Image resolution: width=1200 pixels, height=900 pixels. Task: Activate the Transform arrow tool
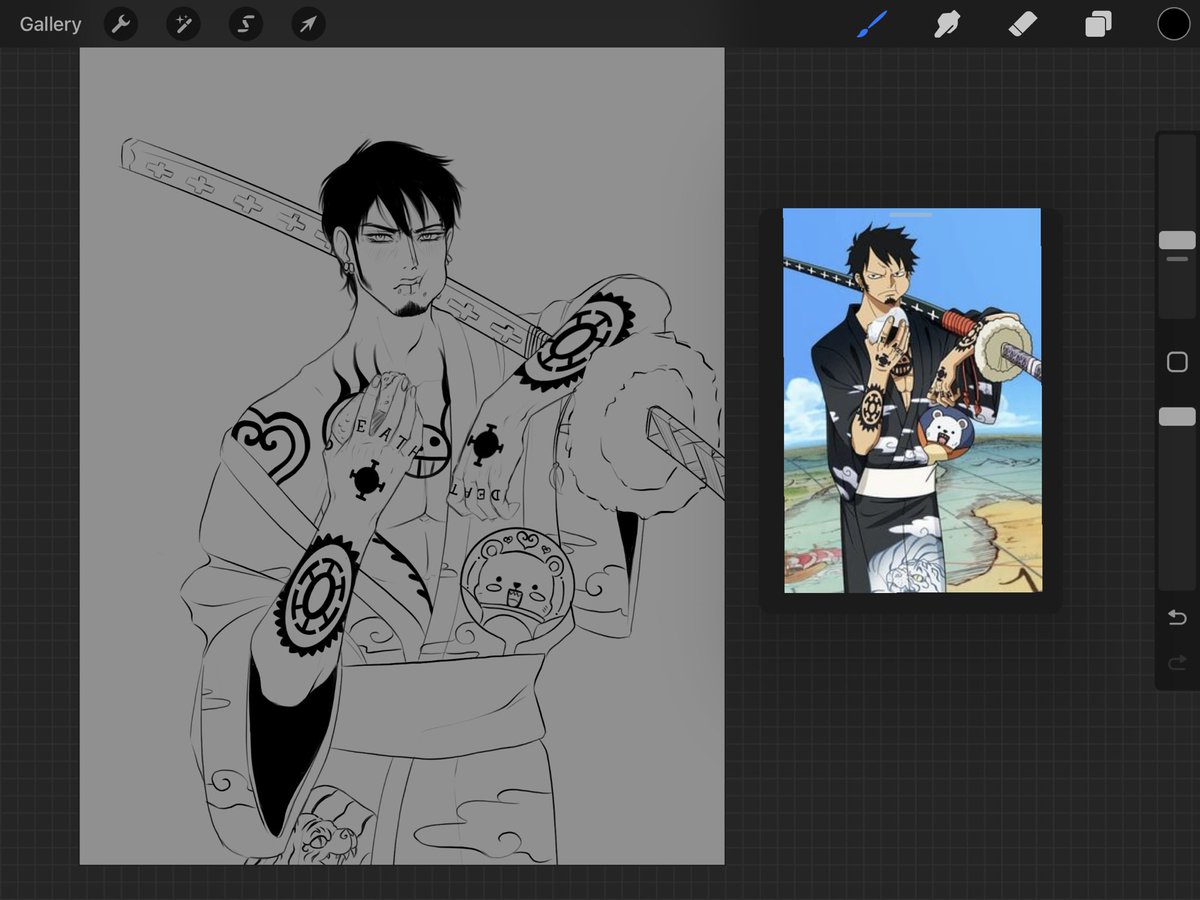pos(308,24)
